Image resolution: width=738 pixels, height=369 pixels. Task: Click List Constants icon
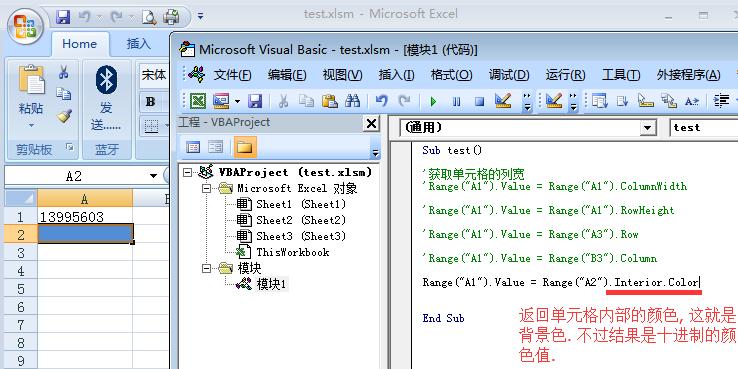point(622,100)
